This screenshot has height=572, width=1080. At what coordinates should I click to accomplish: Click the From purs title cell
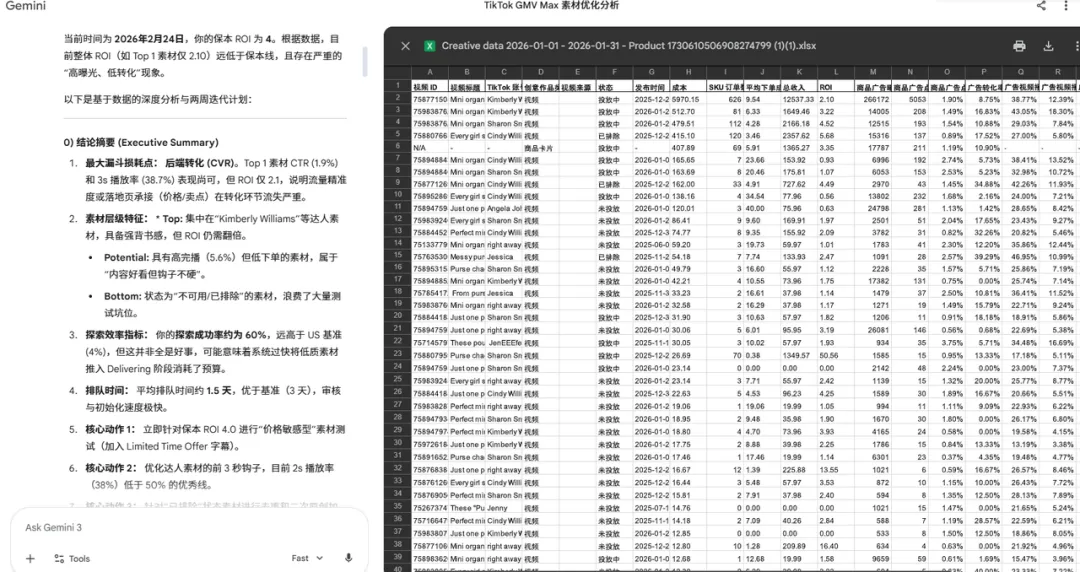(x=466, y=293)
